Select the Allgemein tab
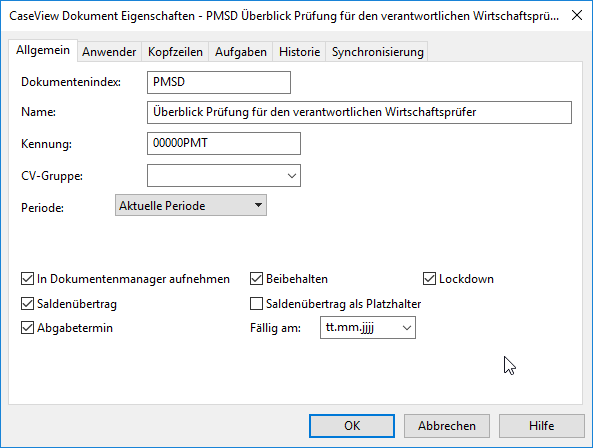This screenshot has height=448, width=593. (43, 50)
